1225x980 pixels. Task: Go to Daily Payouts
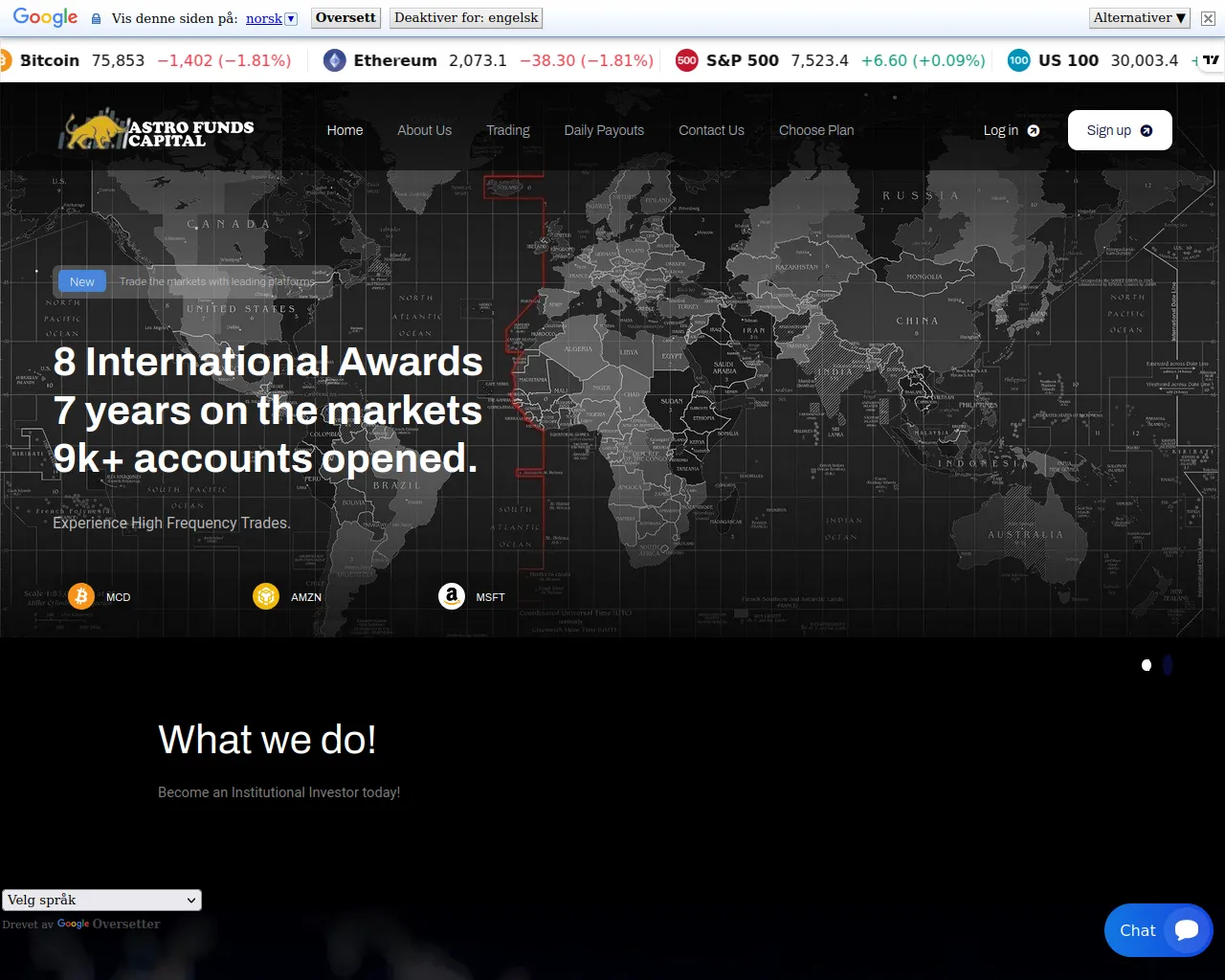coord(604,130)
